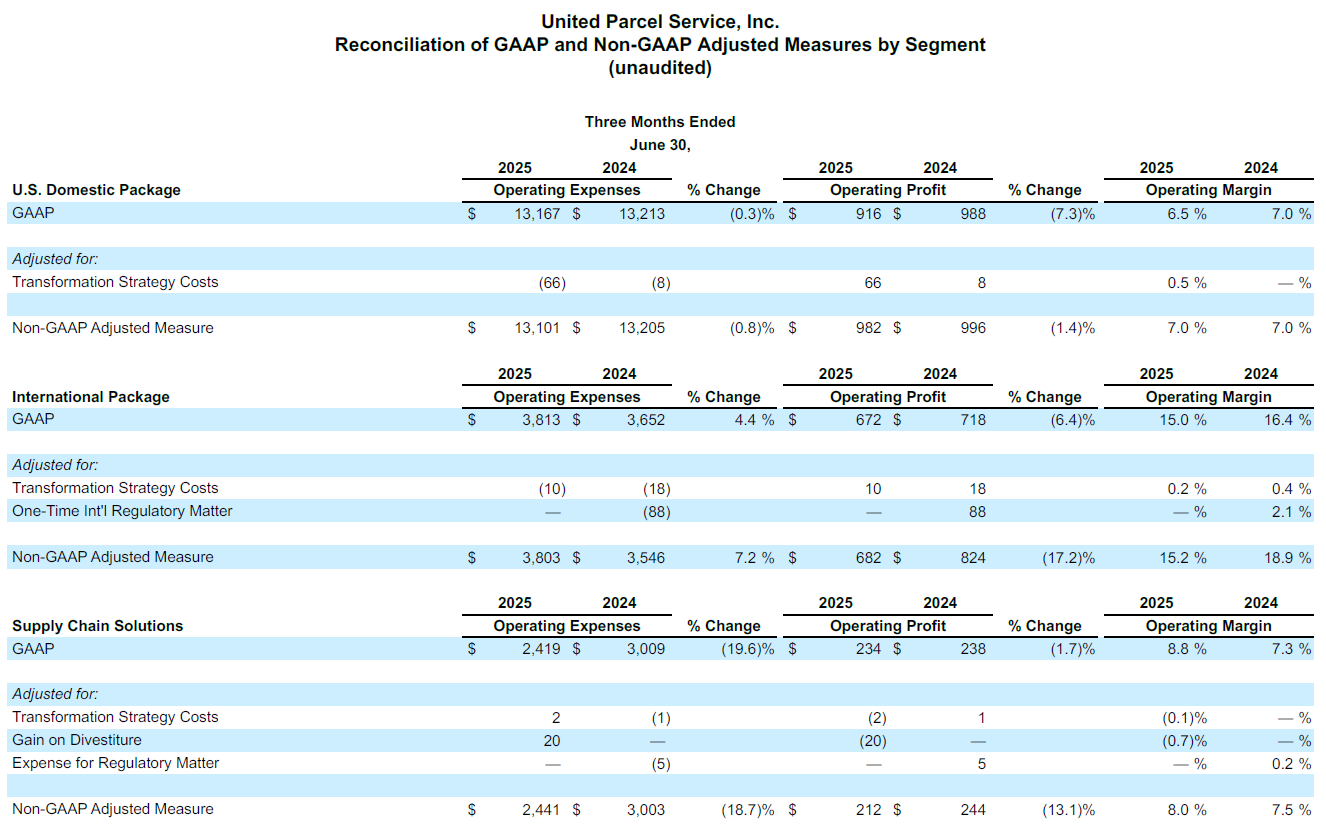Select the 15.0 % operating margin value
This screenshot has height=831, width=1326.
pos(1183,420)
